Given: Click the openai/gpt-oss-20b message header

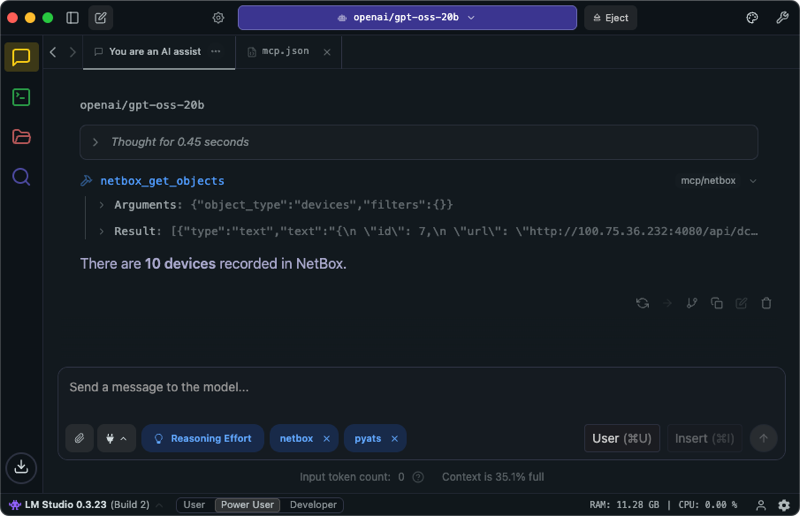Looking at the screenshot, I should pos(142,105).
